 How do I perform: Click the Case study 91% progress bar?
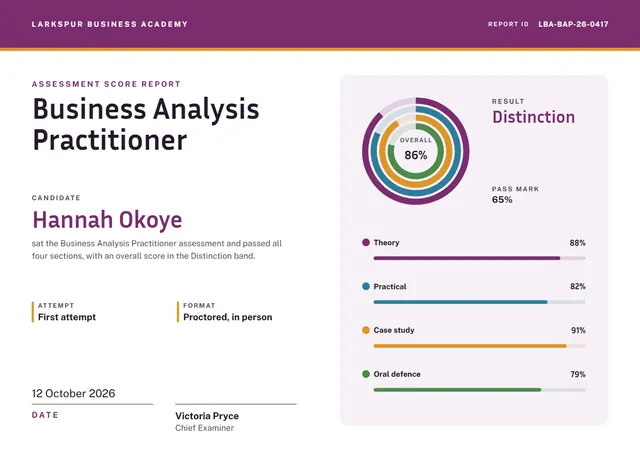point(479,346)
